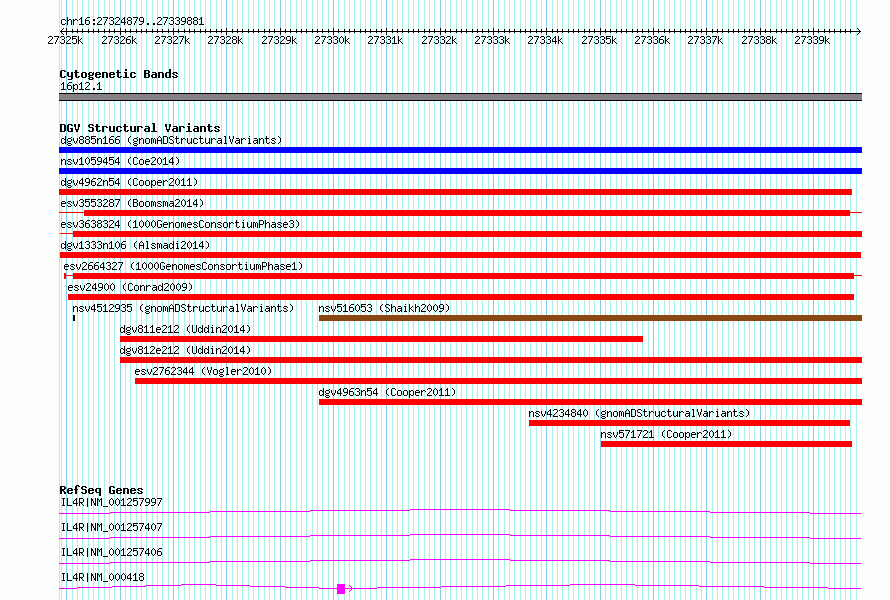Click the red bar of dgv4963n54
890x600 pixels.
(590, 402)
